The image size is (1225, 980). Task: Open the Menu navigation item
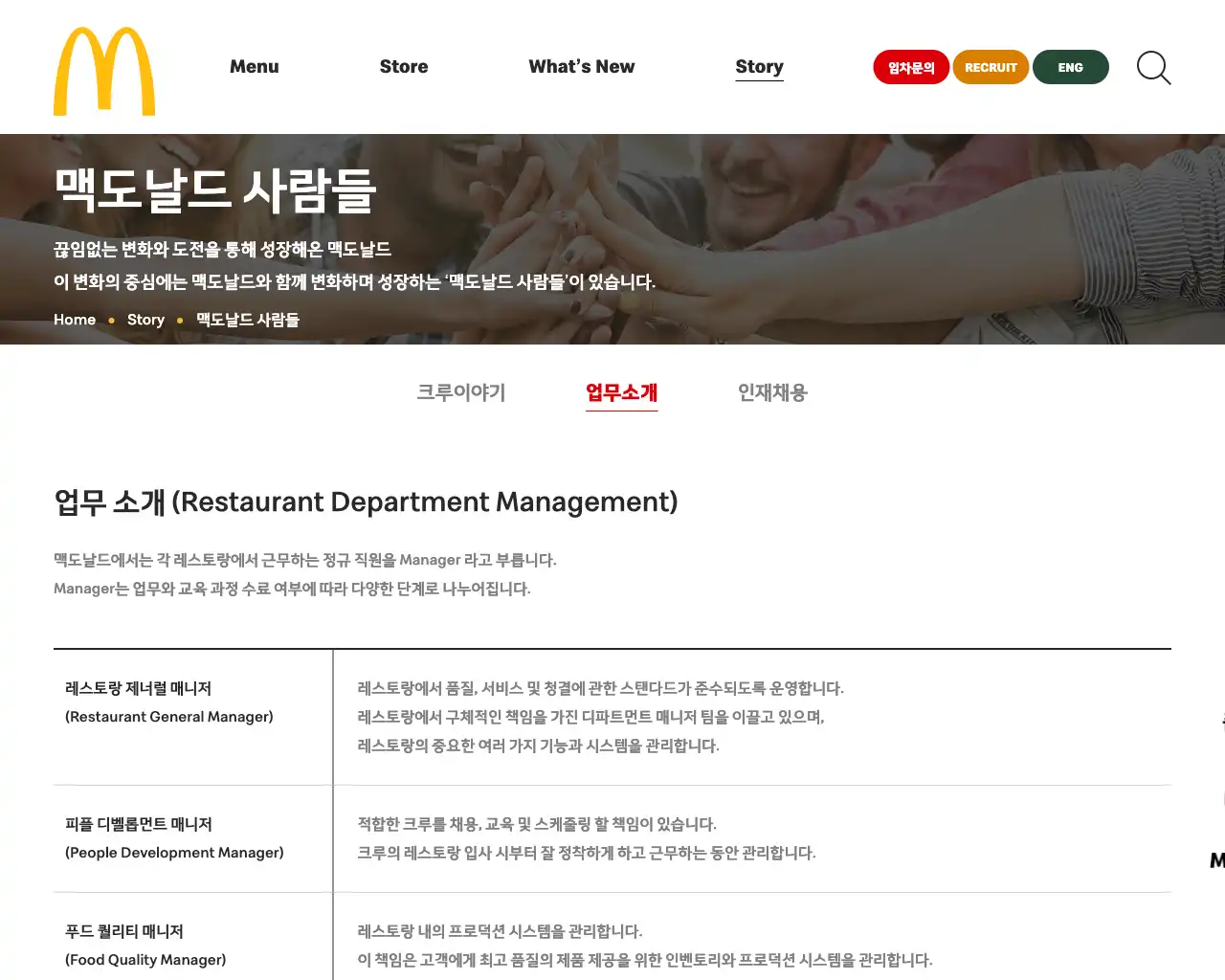click(x=255, y=67)
